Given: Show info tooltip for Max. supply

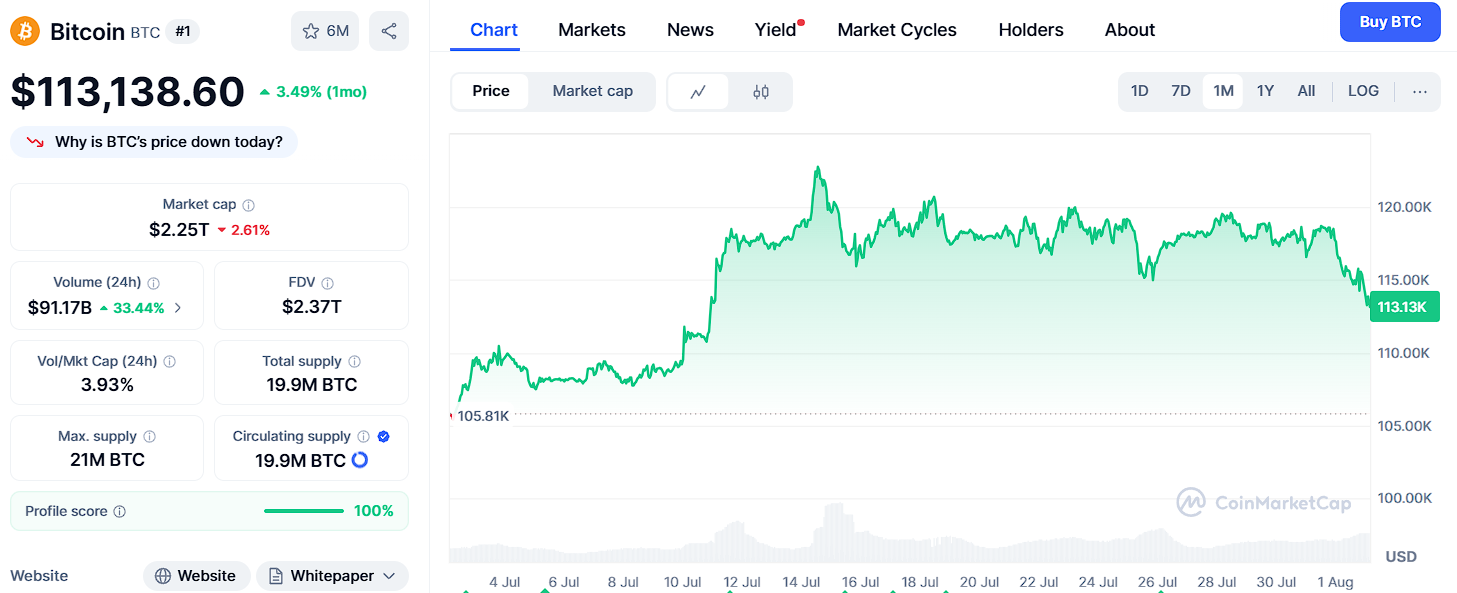Looking at the screenshot, I should 150,436.
